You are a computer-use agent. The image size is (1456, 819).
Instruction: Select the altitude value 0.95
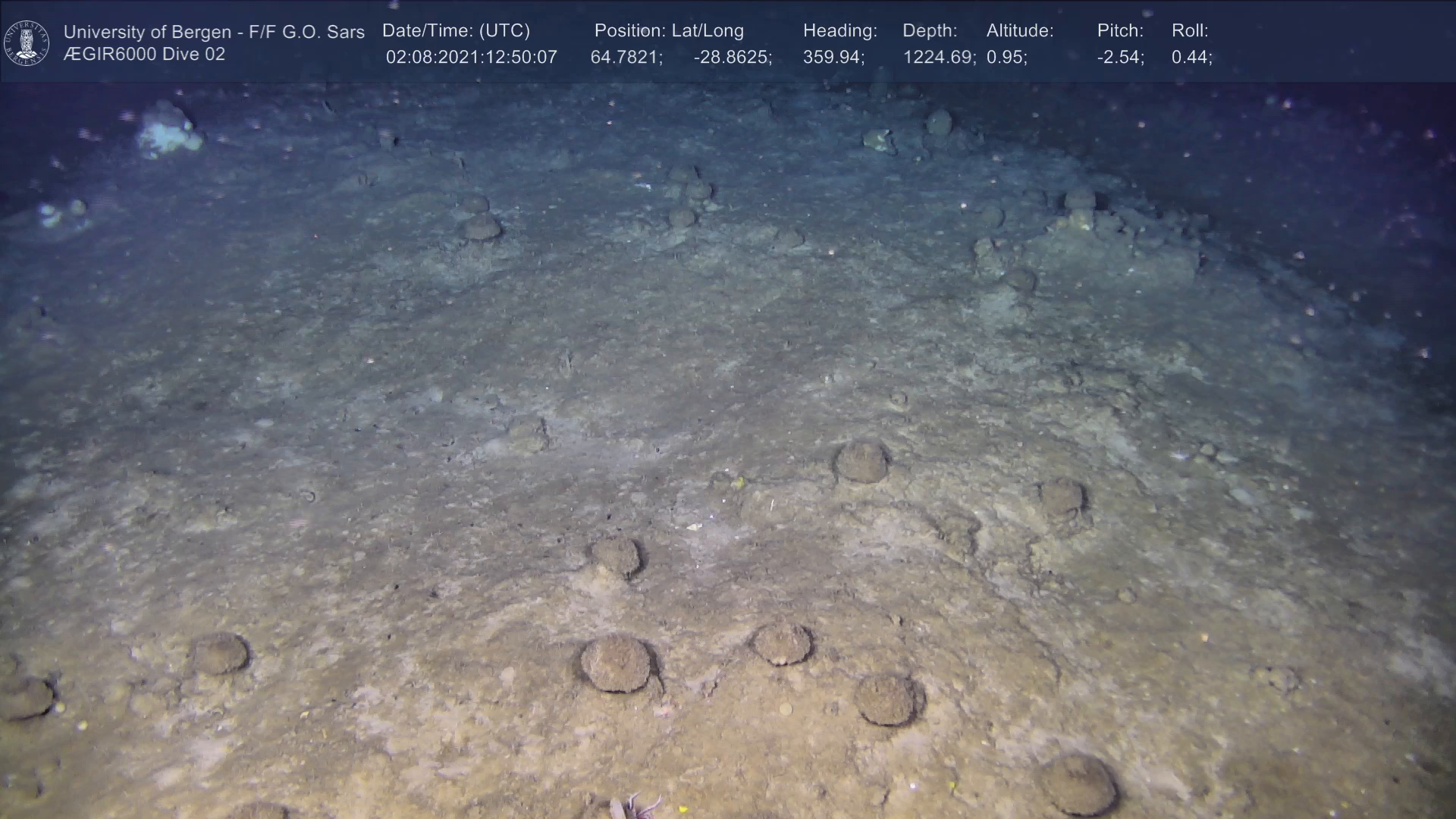pyautogui.click(x=1006, y=58)
